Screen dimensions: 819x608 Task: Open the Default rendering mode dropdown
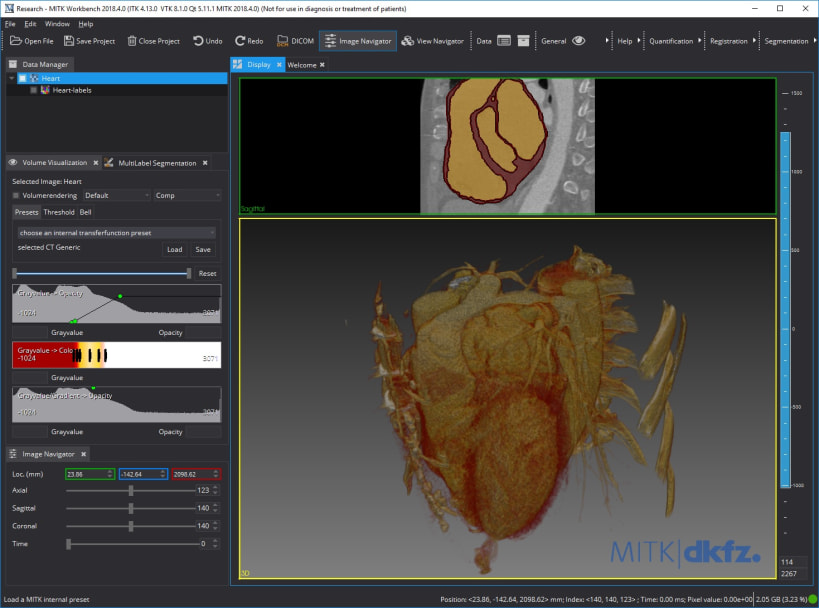(116, 195)
